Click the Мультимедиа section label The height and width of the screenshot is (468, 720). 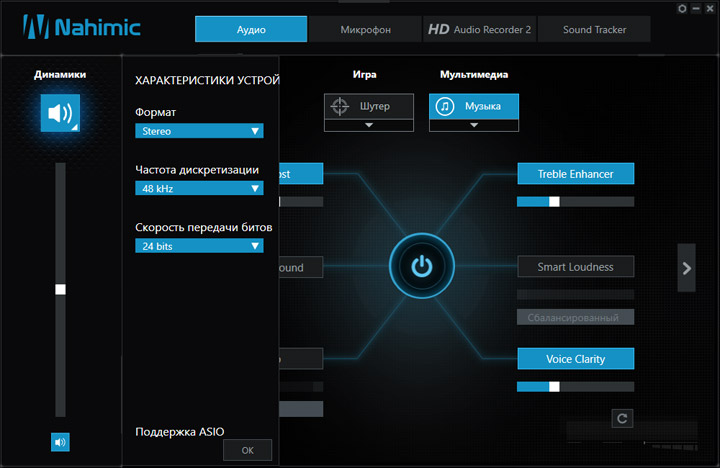474,74
